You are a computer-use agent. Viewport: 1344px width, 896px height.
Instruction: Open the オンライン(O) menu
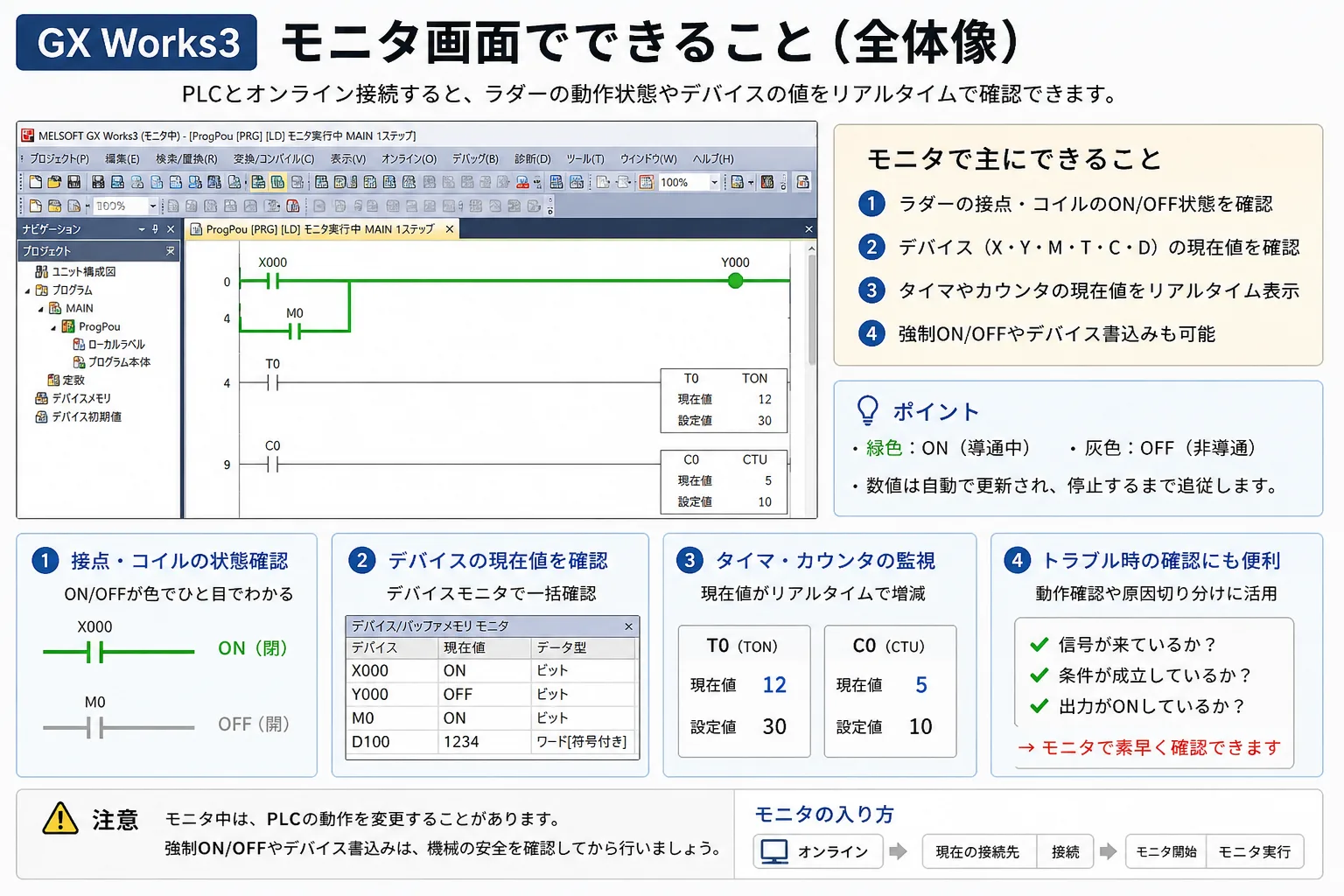[x=409, y=159]
